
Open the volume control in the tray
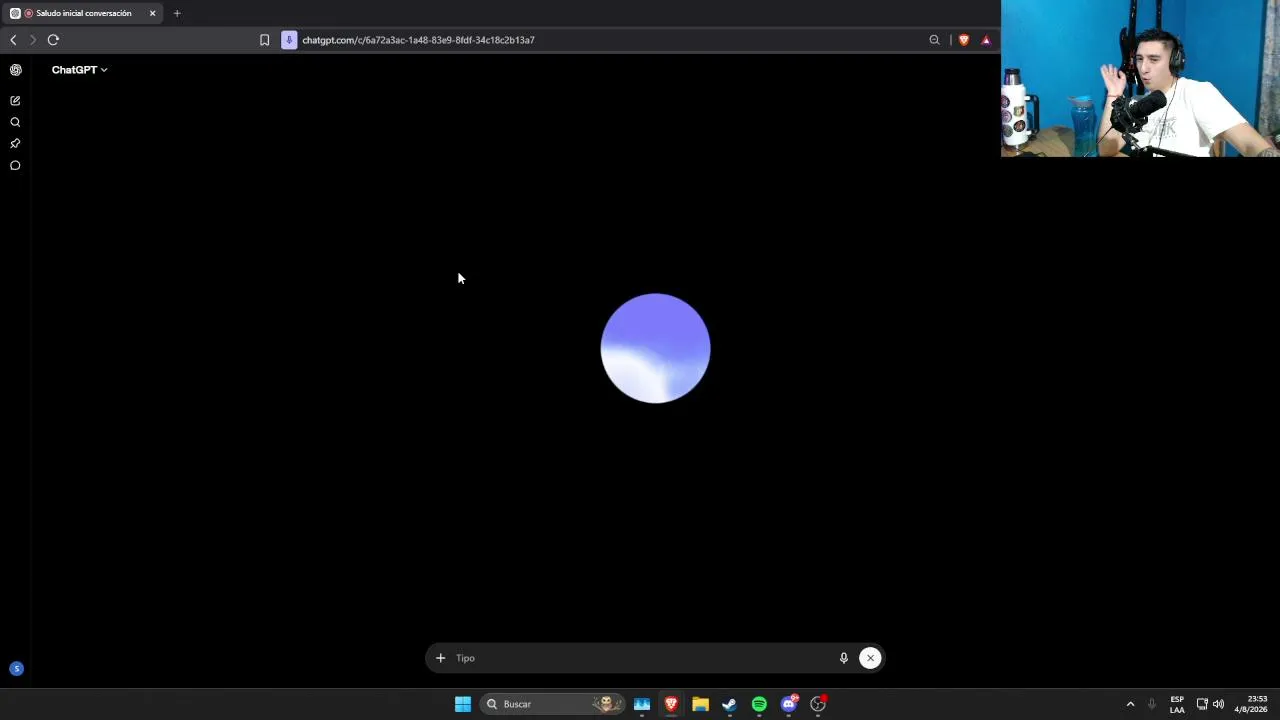point(1218,704)
